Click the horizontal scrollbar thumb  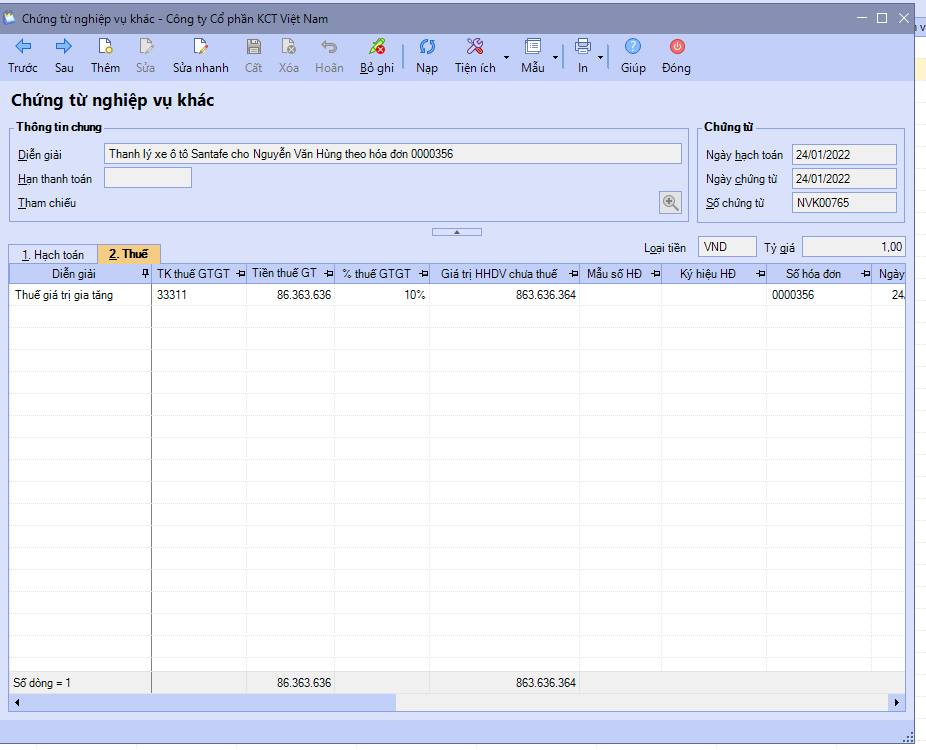210,703
